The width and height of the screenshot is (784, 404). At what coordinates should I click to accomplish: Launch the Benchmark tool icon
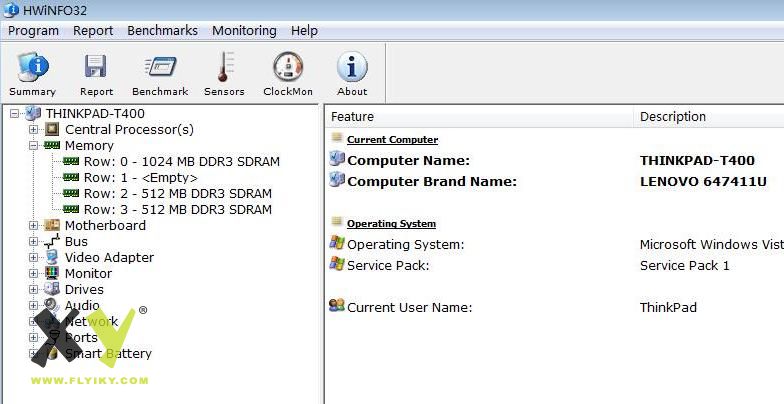pyautogui.click(x=160, y=66)
